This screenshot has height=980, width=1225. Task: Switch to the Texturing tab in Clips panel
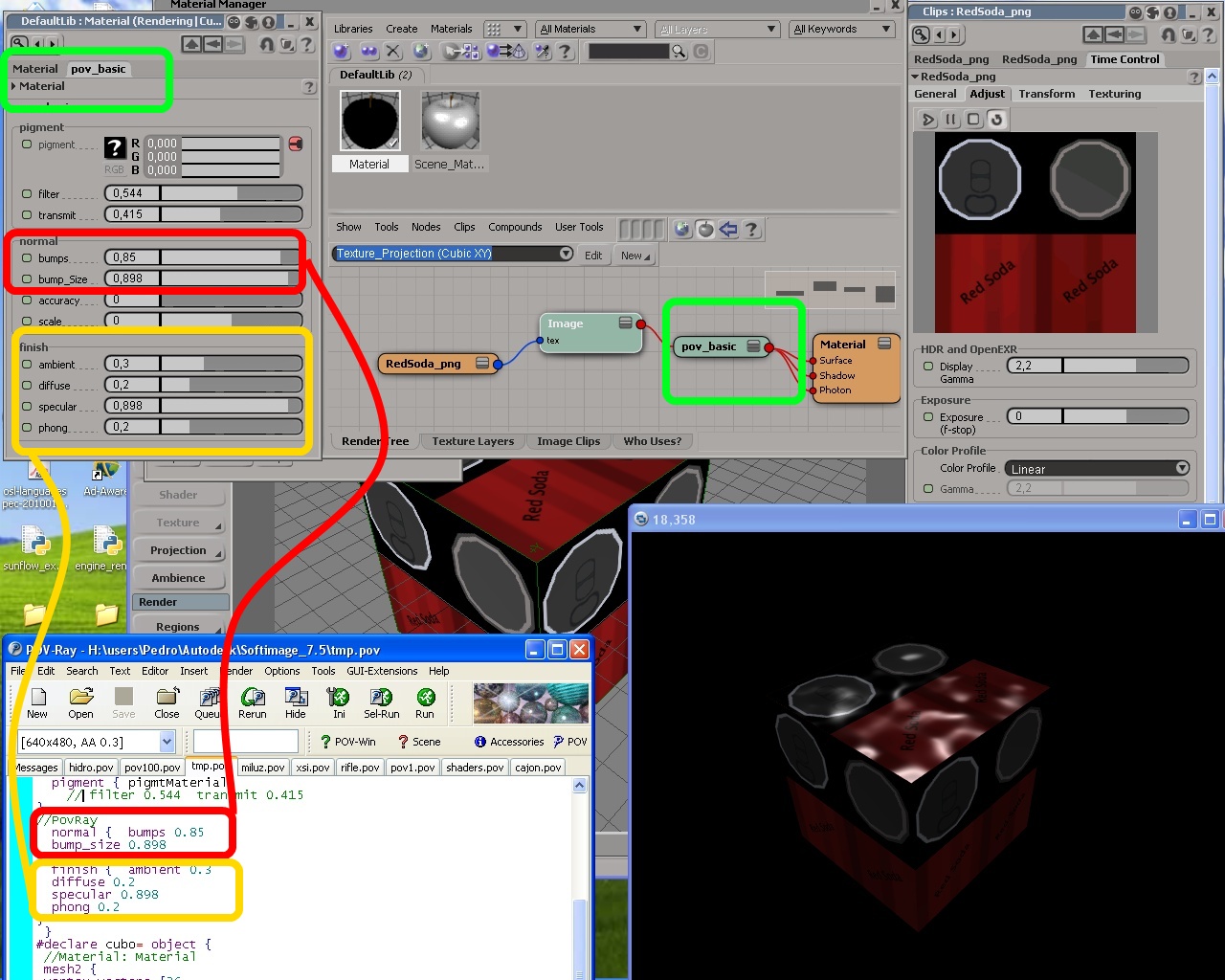pos(1114,94)
